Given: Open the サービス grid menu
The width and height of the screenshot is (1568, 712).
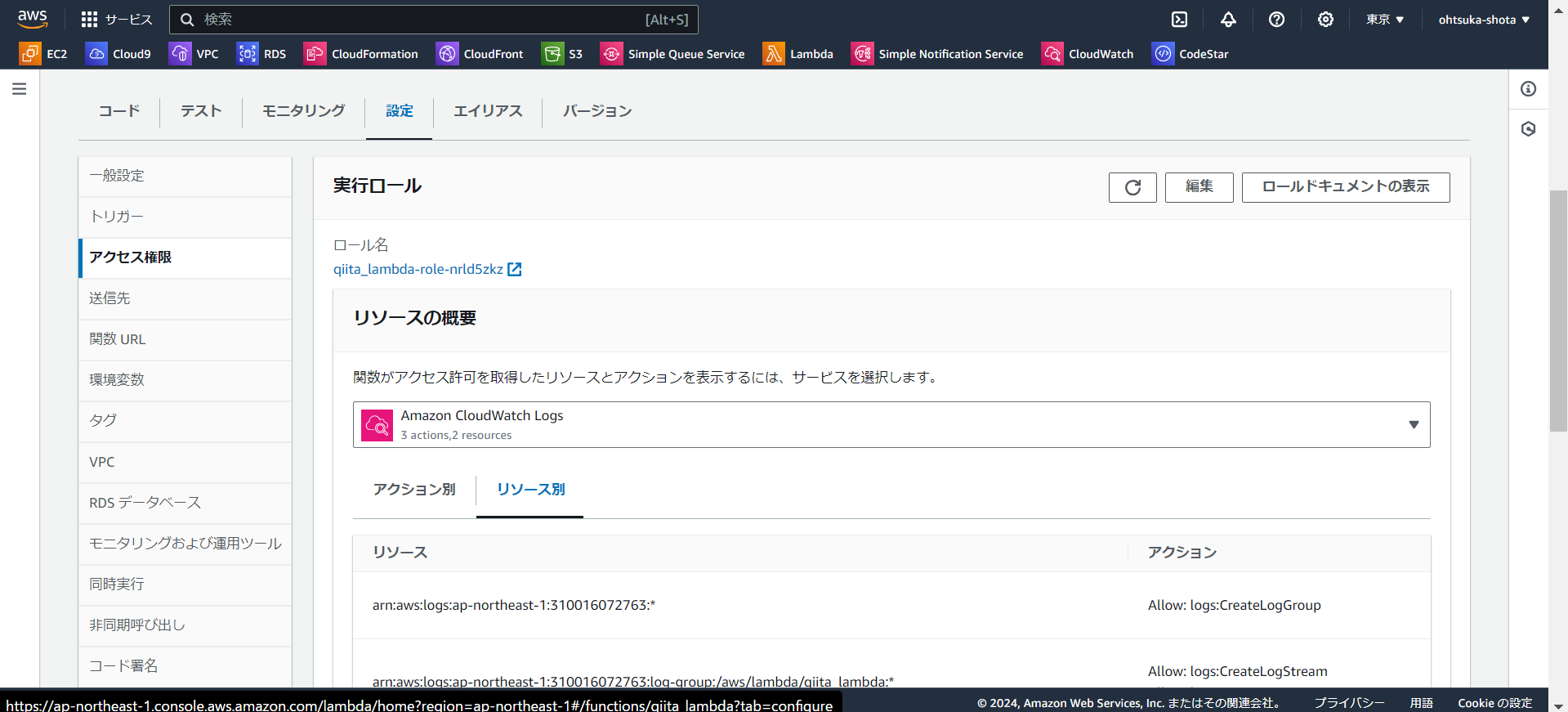Looking at the screenshot, I should [x=117, y=20].
